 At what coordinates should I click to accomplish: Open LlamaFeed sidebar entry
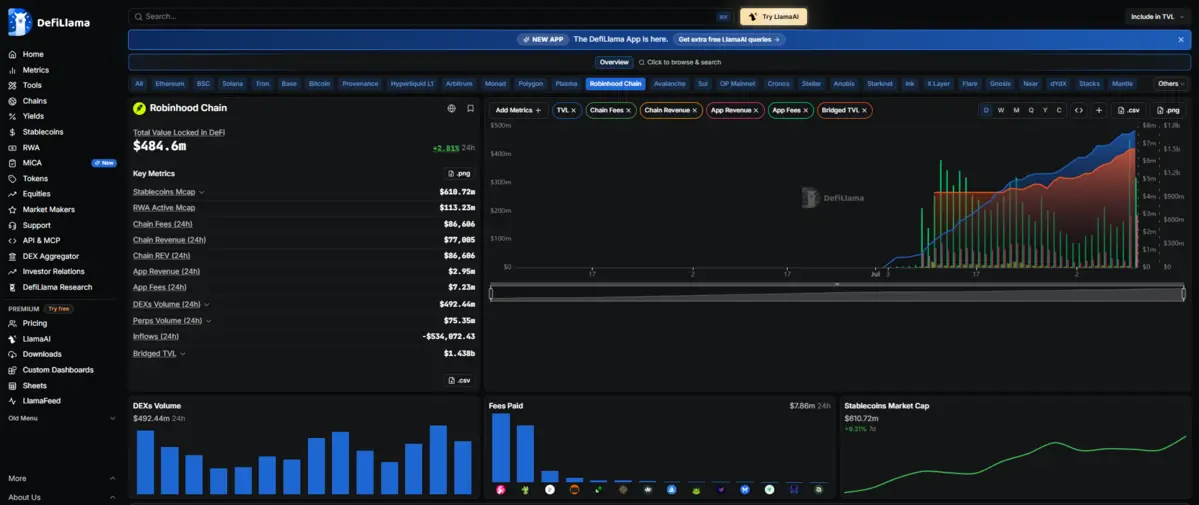click(x=34, y=401)
